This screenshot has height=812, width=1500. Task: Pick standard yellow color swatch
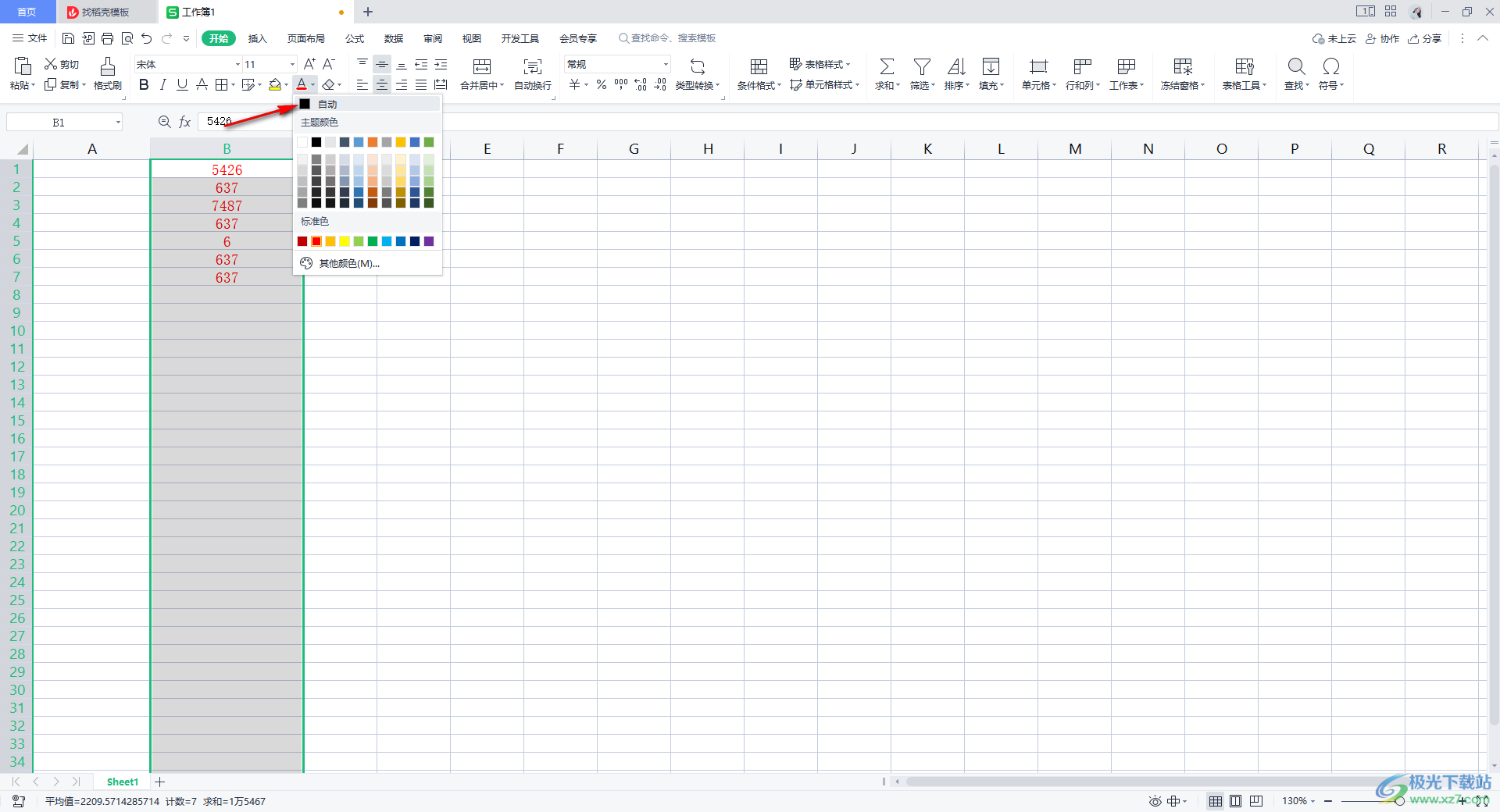(x=345, y=241)
